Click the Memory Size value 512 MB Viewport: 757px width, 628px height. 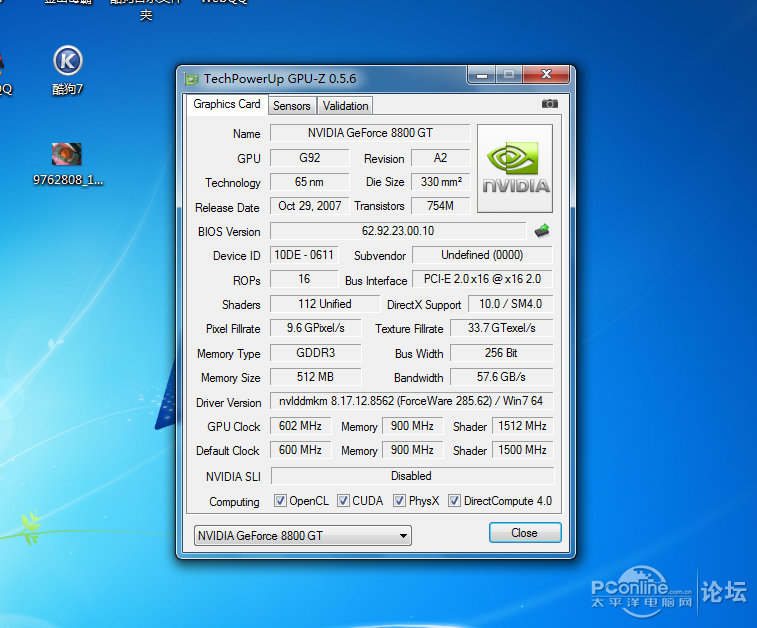click(315, 377)
